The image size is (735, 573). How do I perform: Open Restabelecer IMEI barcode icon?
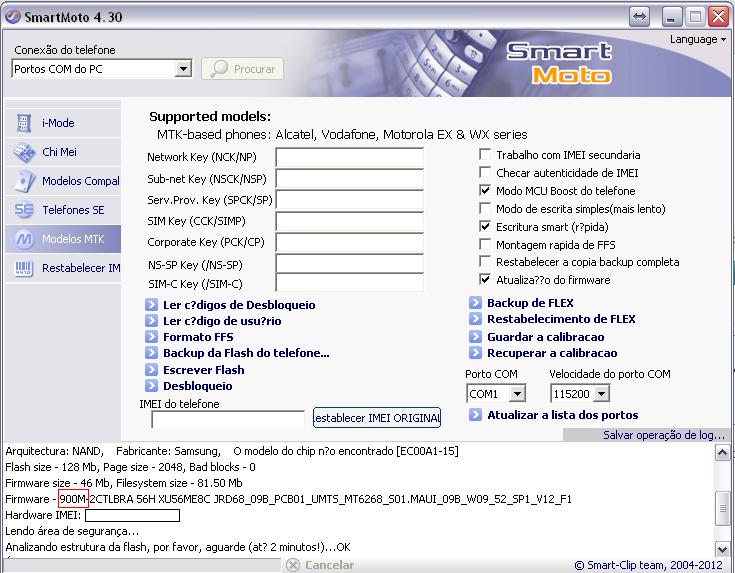[x=23, y=268]
